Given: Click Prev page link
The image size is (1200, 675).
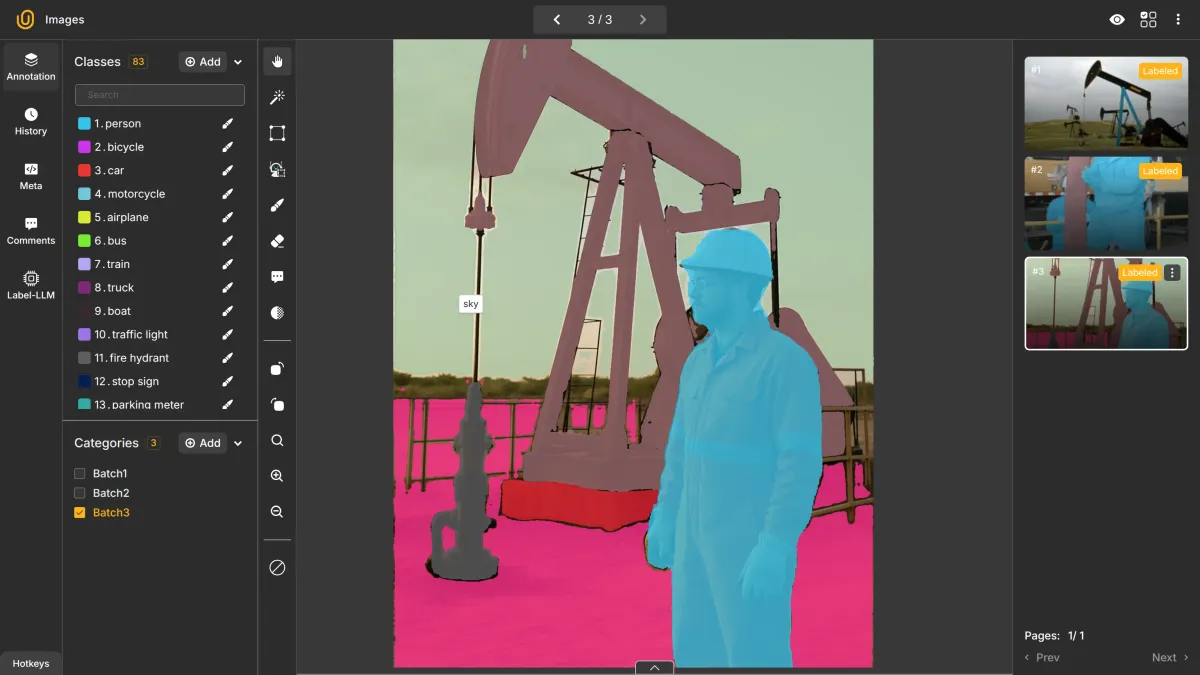Looking at the screenshot, I should (1042, 657).
